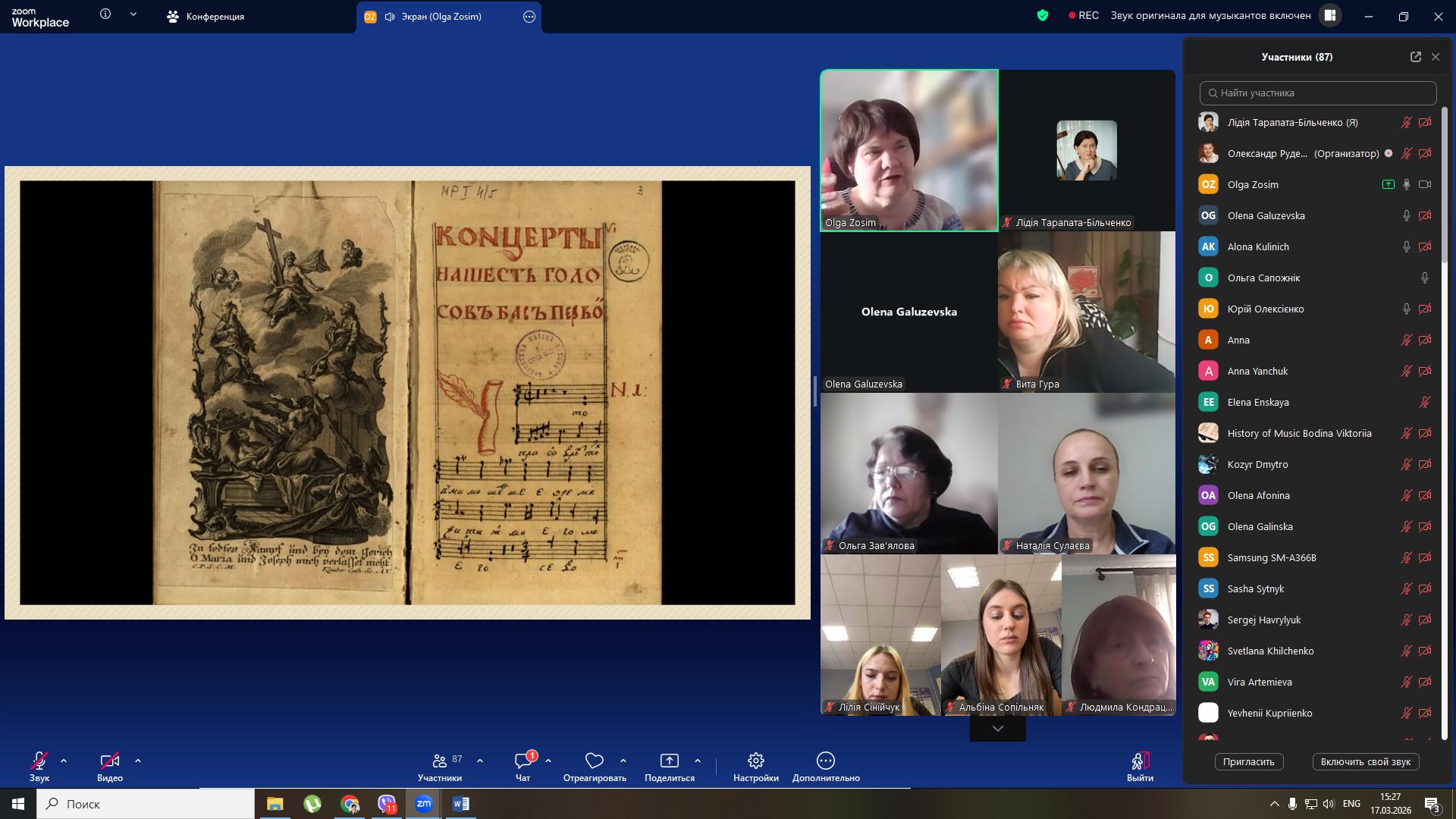Unmute microphone with the Audio button
Viewport: 1456px width, 819px height.
[39, 761]
